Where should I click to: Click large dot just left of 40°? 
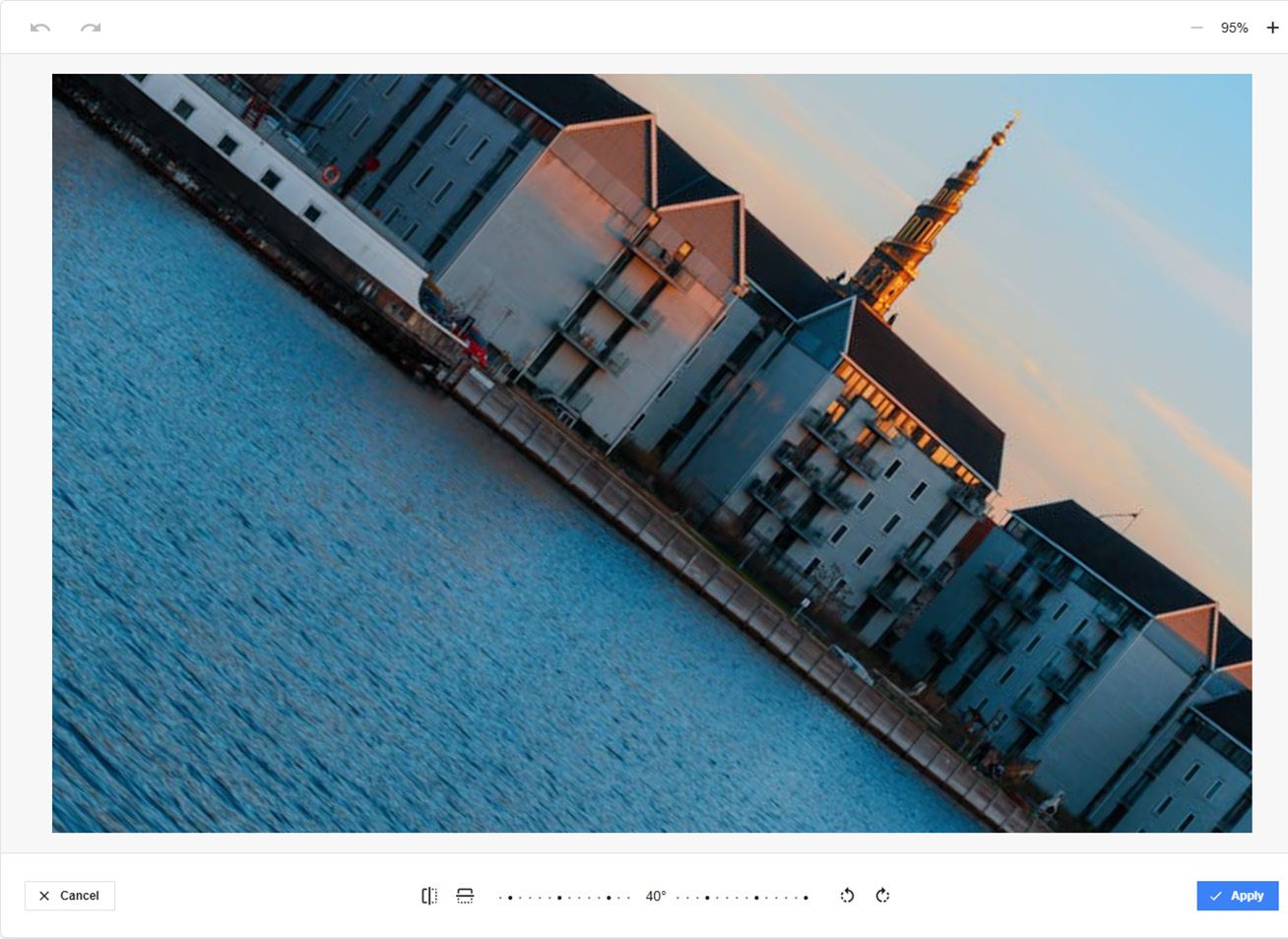coord(609,898)
